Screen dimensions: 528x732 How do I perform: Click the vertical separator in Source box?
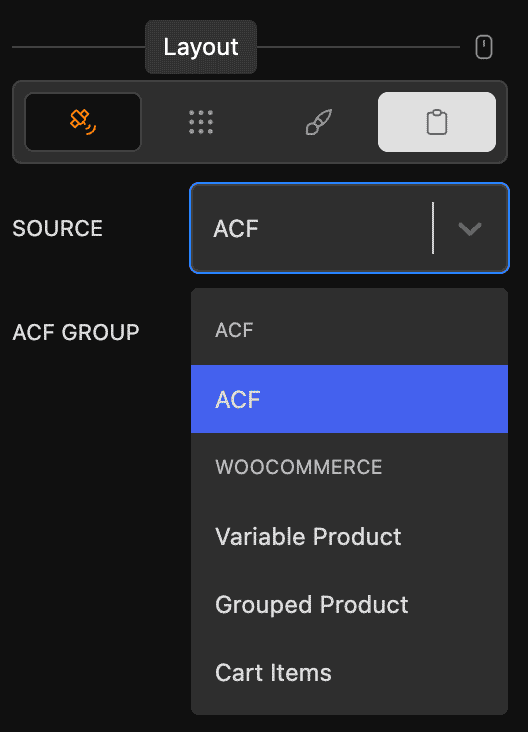pos(433,228)
